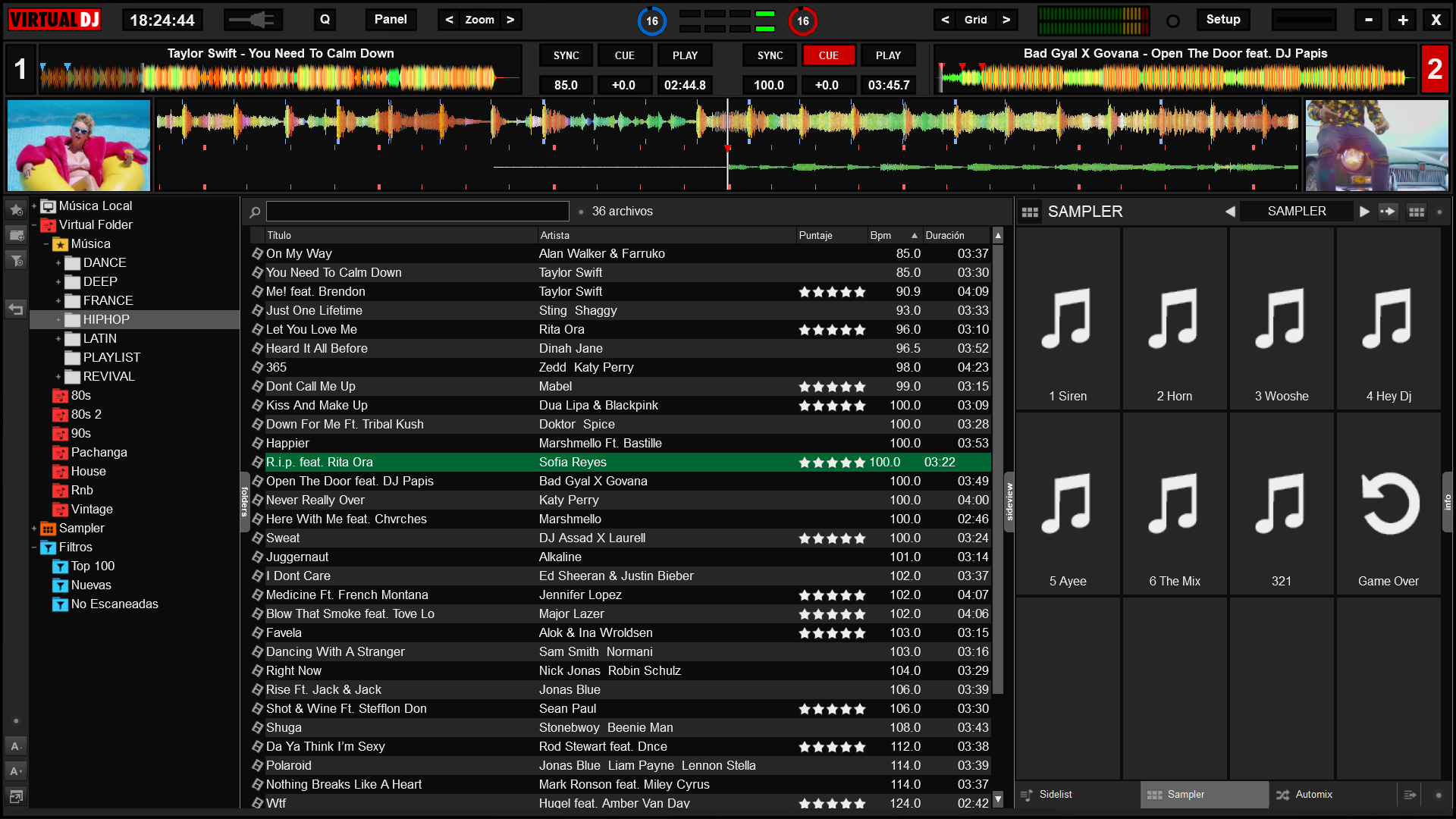Toggle the red CUE button on deck 2

(828, 55)
